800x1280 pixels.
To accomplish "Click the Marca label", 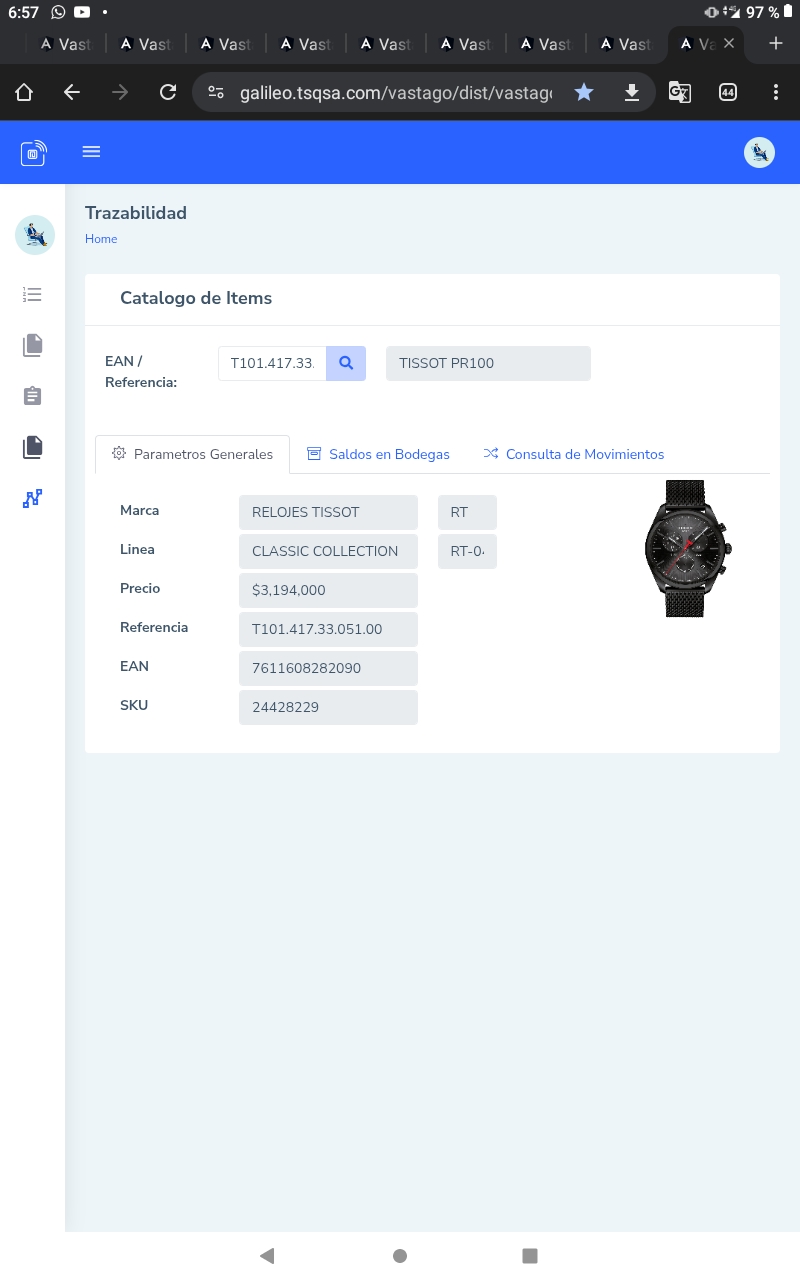I will [140, 510].
